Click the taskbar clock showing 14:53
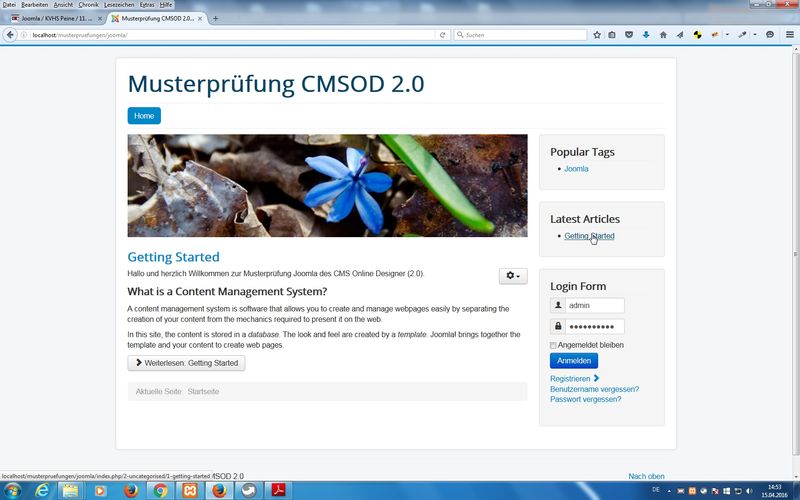 coord(774,491)
